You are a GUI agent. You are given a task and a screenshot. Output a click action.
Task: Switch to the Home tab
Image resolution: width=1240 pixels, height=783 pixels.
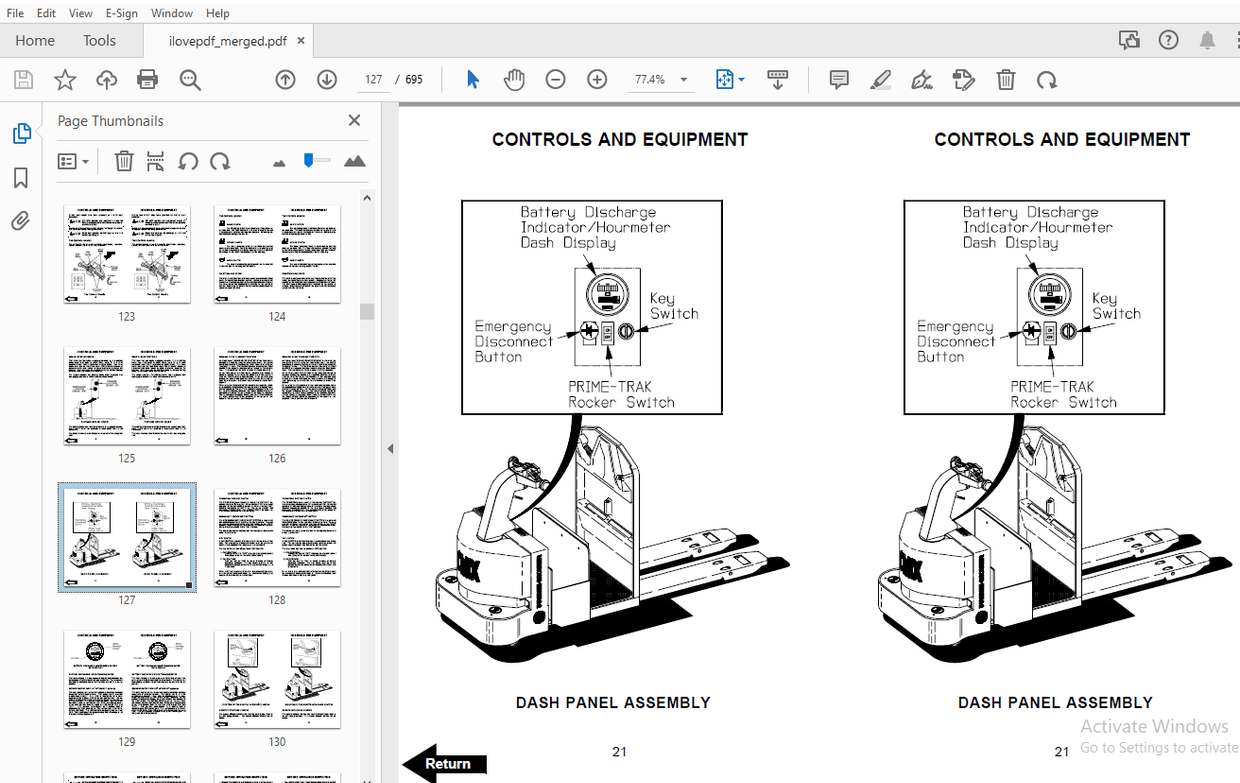(x=35, y=40)
